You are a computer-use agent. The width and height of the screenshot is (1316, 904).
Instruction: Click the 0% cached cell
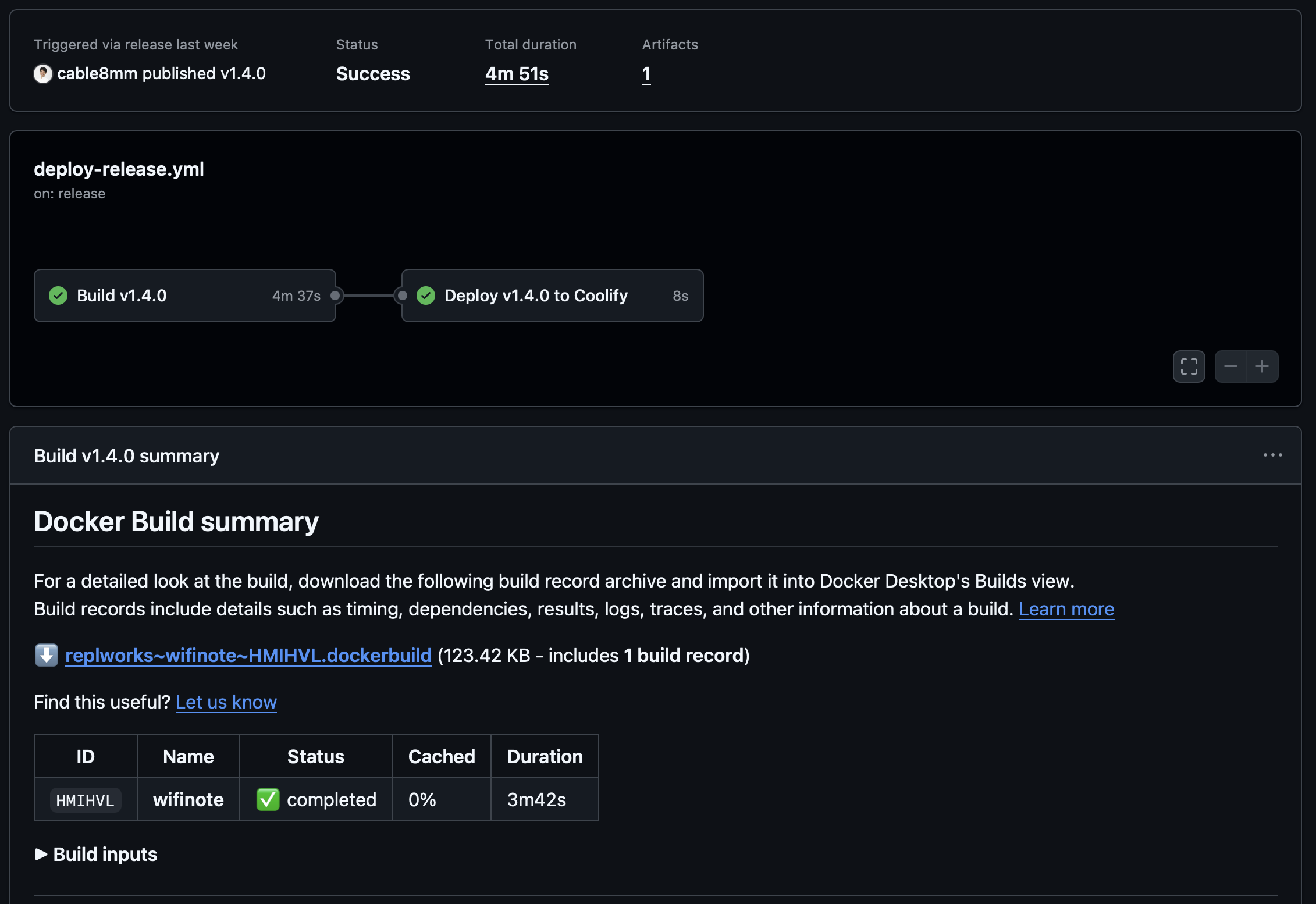click(x=442, y=799)
